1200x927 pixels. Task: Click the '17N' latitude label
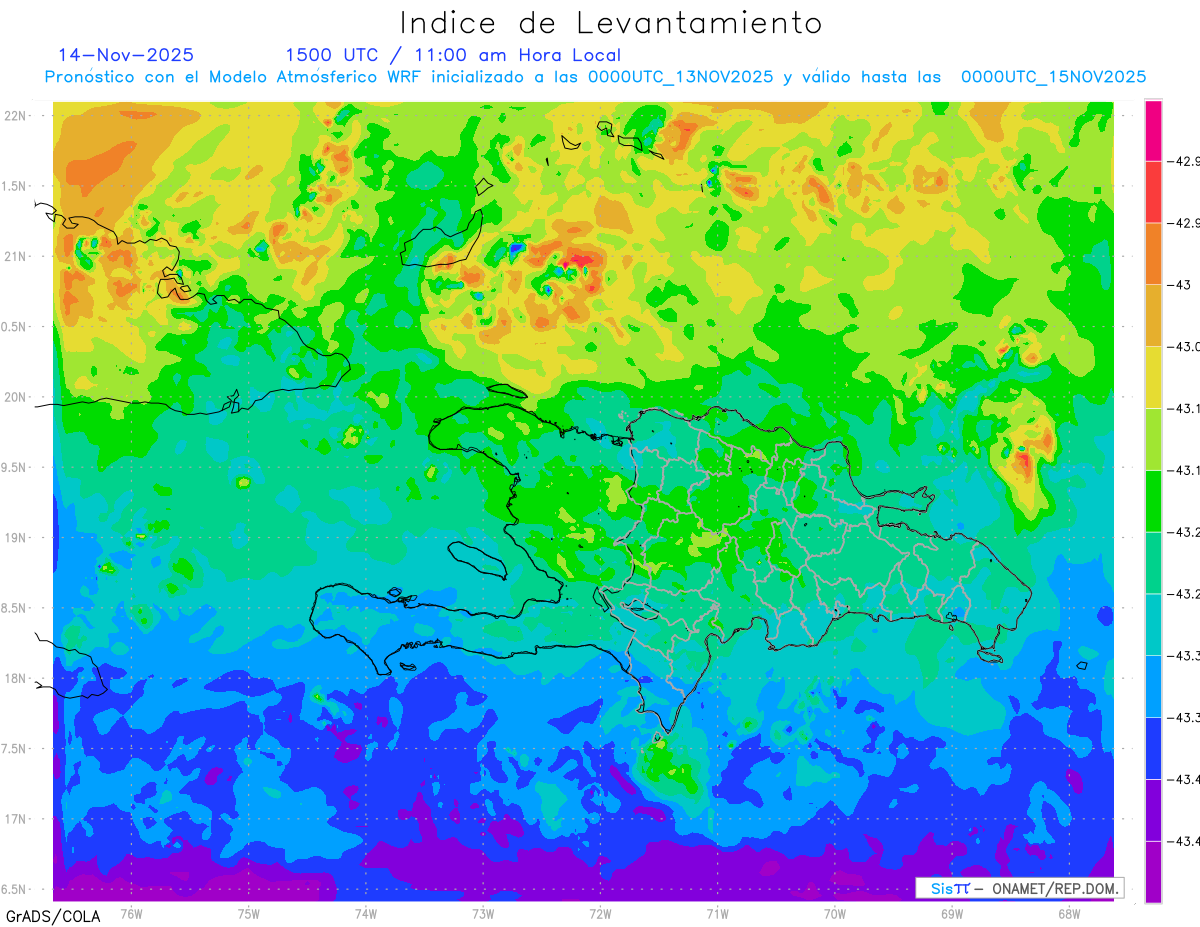[17, 819]
